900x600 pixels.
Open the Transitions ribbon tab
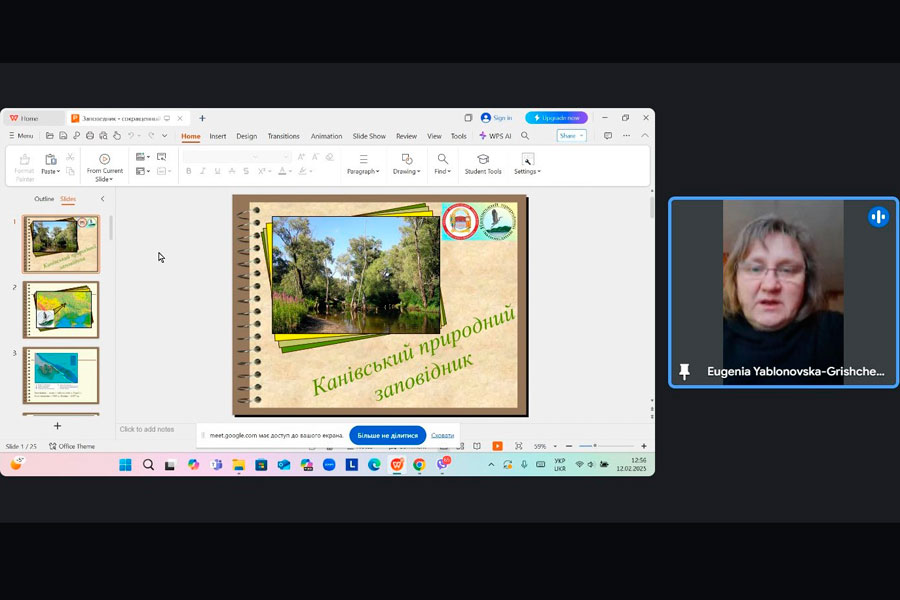(283, 136)
